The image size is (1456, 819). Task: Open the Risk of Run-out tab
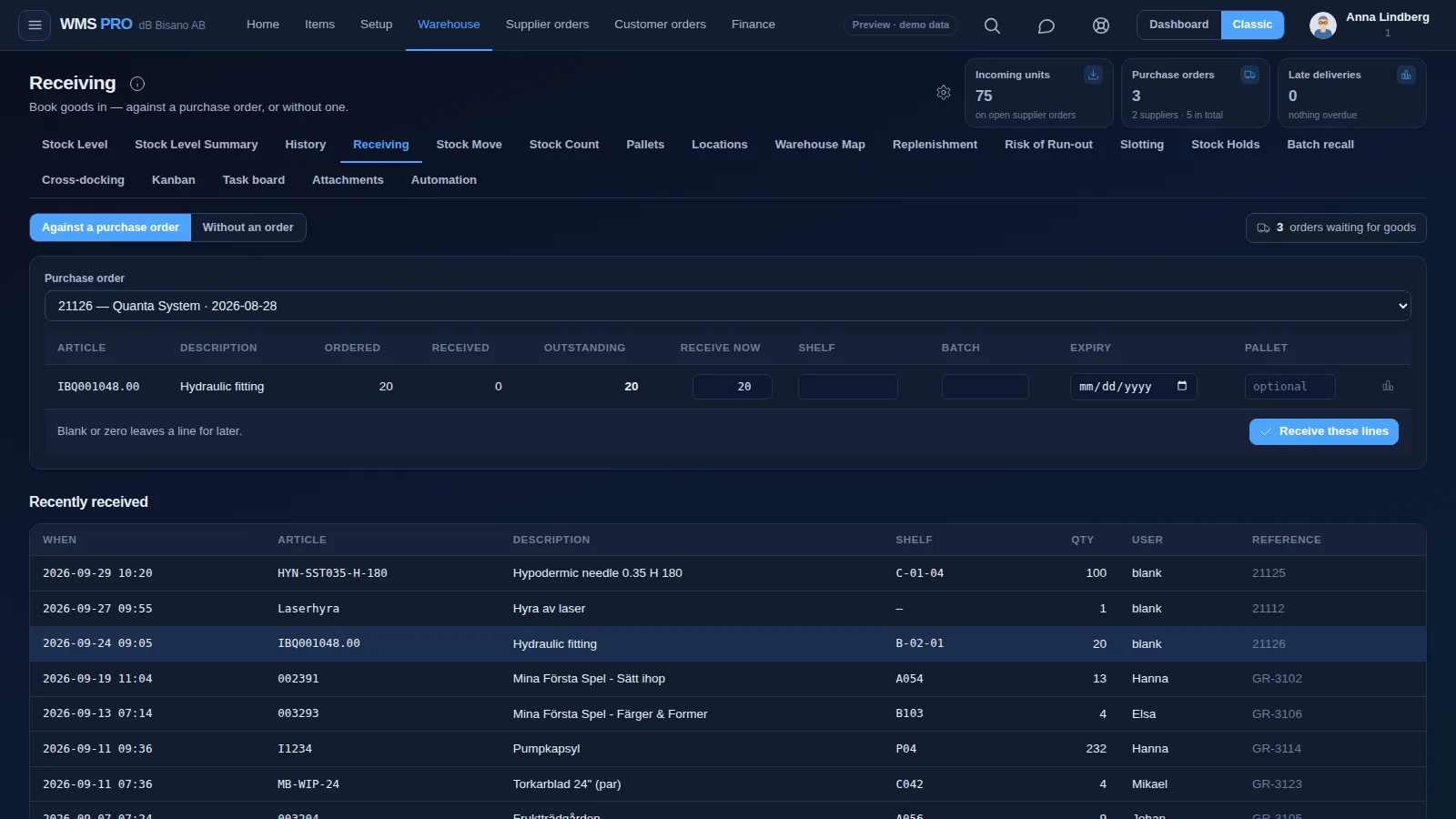pyautogui.click(x=1048, y=145)
